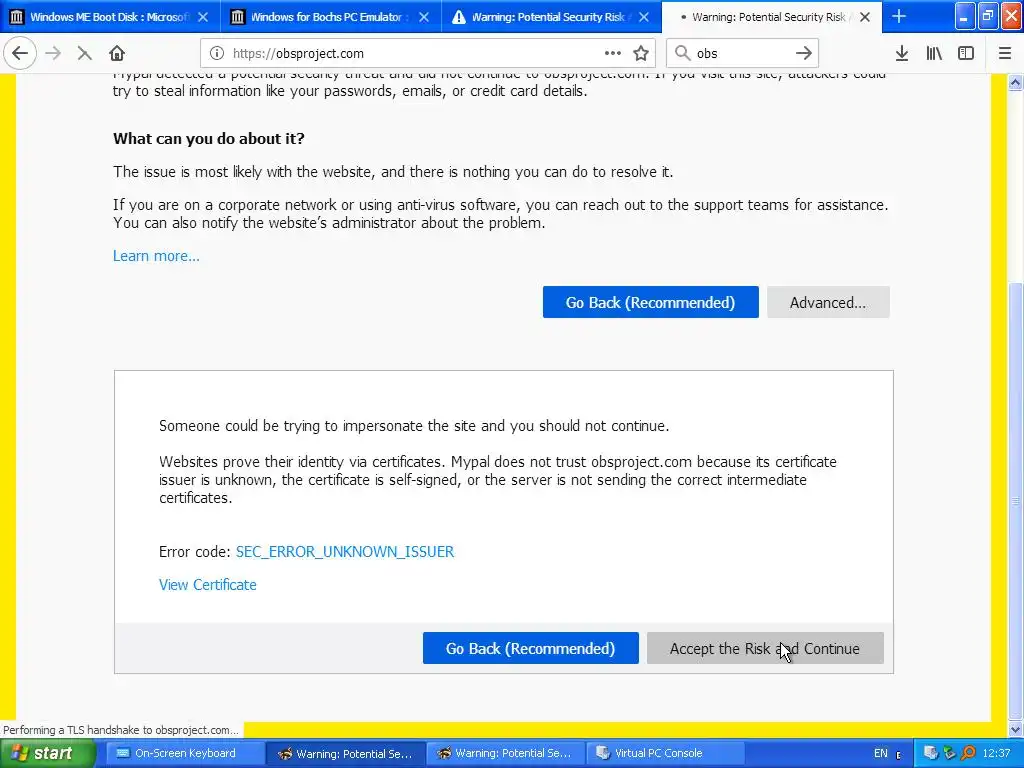Close the currently active warning tab
Viewport: 1024px width, 768px height.
pyautogui.click(x=865, y=17)
